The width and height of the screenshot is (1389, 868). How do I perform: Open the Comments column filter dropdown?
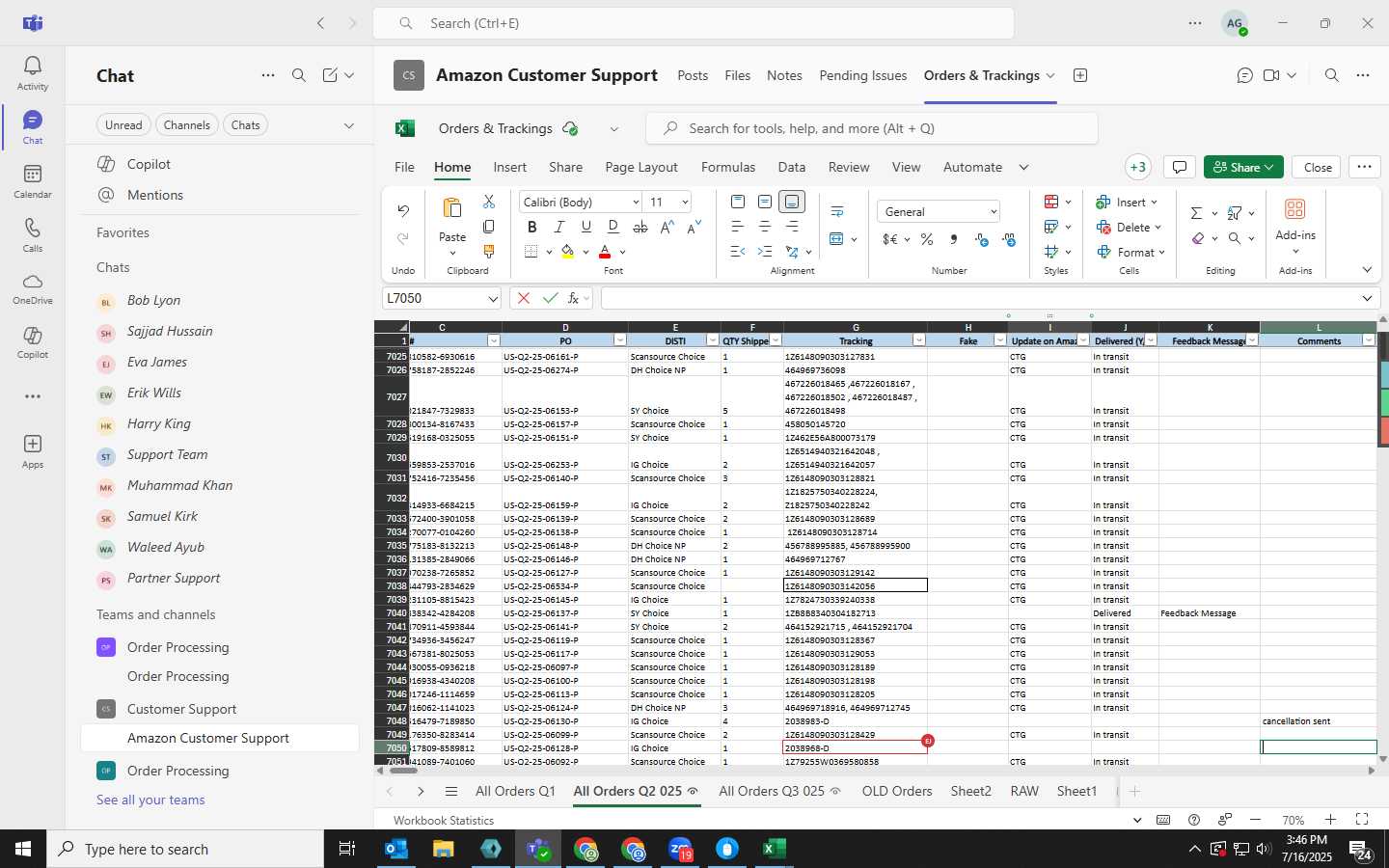(x=1368, y=340)
